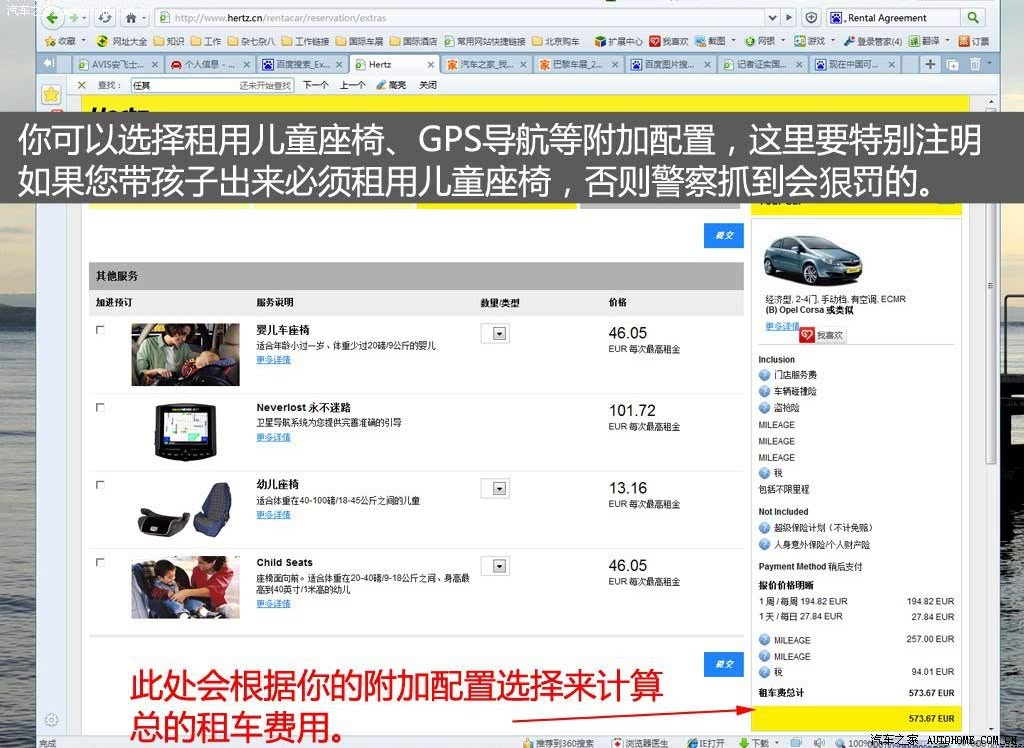Open the 扩展中心 extension center
1024x748 pixels.
click(x=618, y=41)
